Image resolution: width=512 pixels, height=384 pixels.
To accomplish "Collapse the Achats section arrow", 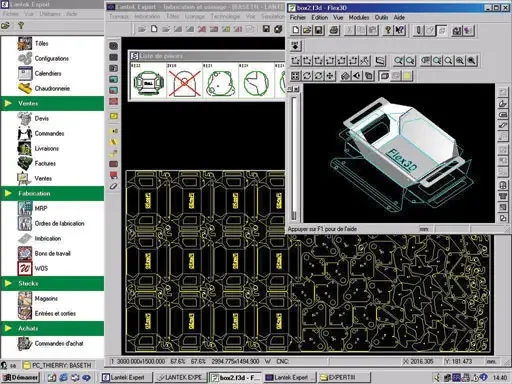I will click(x=8, y=328).
